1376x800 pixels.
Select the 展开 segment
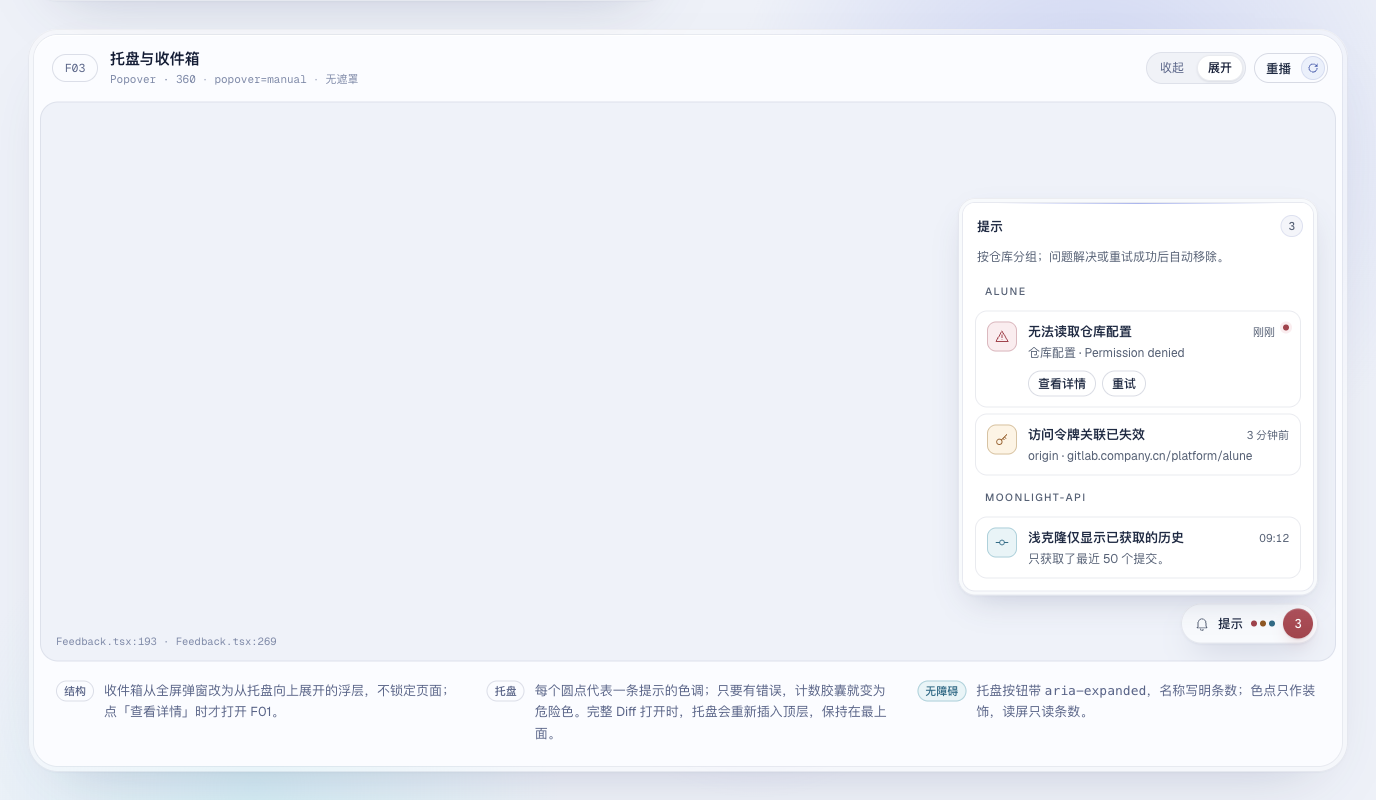tap(1220, 68)
